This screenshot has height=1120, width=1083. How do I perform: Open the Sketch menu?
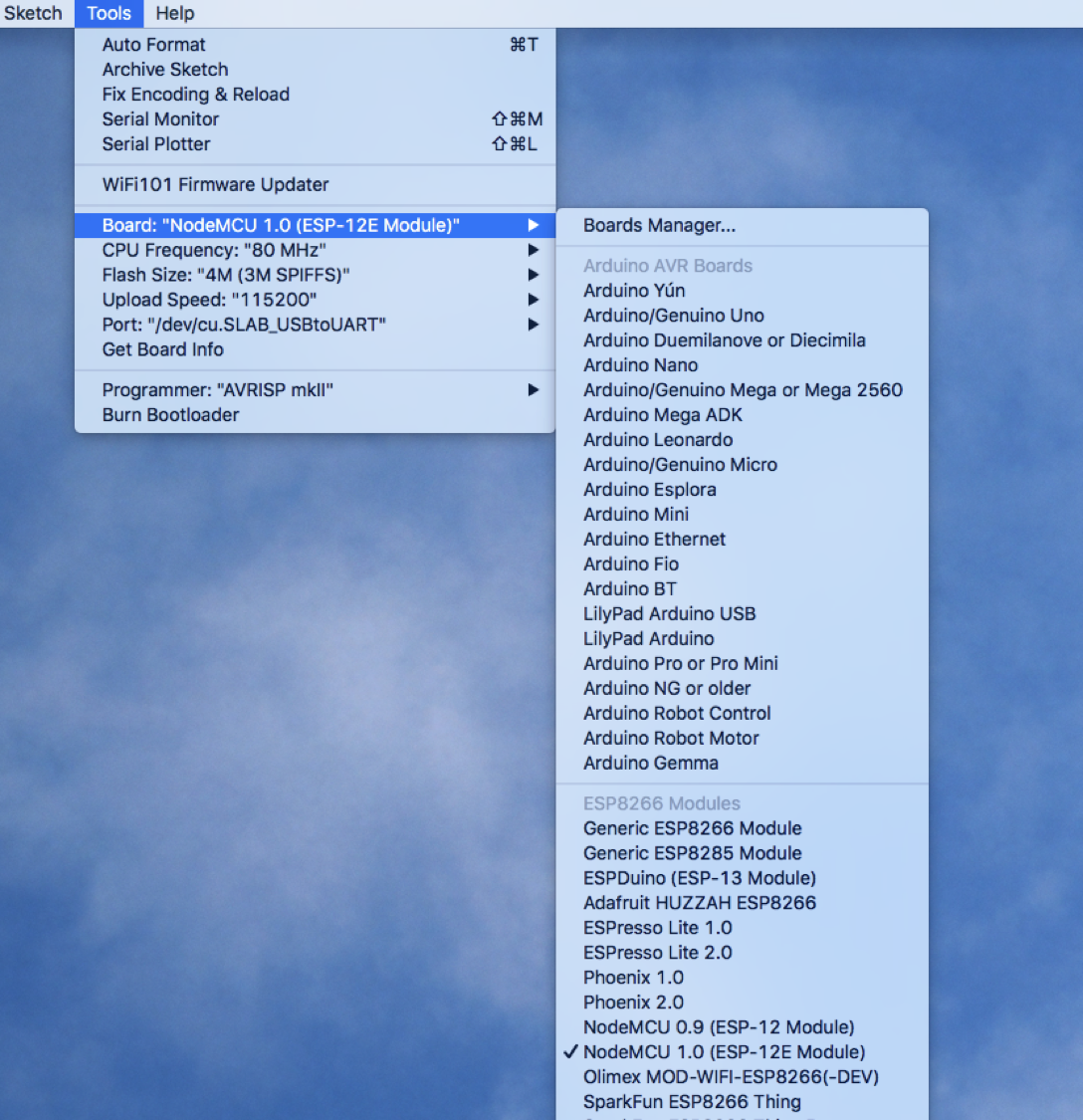coord(34,13)
